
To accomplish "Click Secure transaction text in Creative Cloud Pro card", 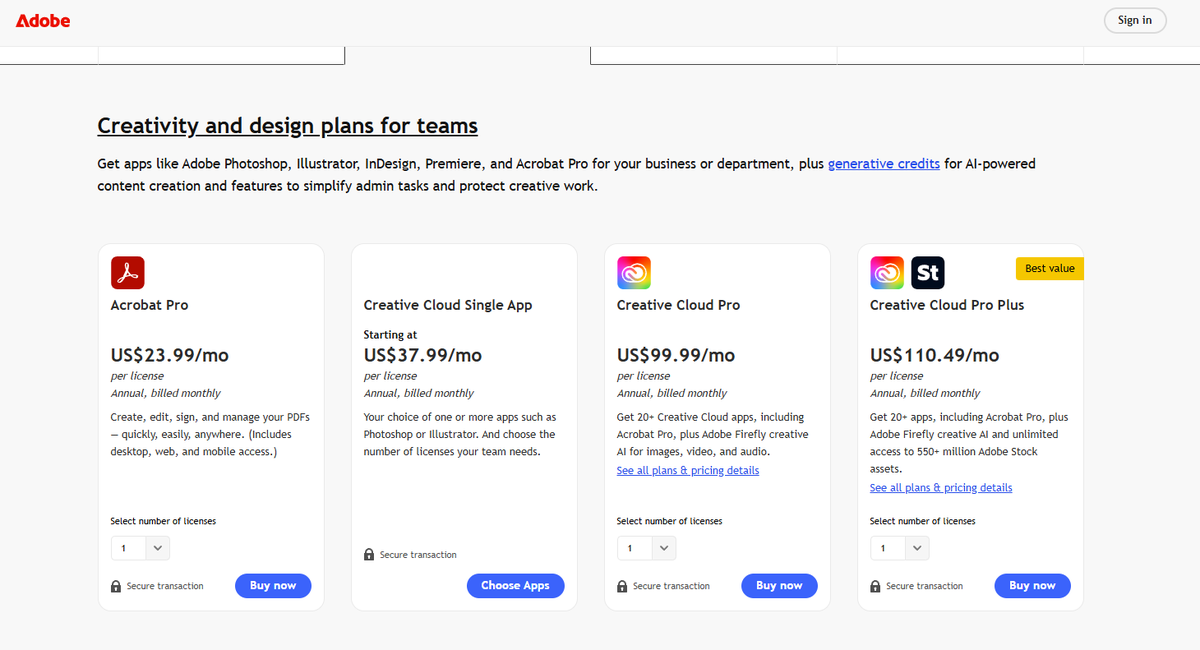I will (x=671, y=586).
